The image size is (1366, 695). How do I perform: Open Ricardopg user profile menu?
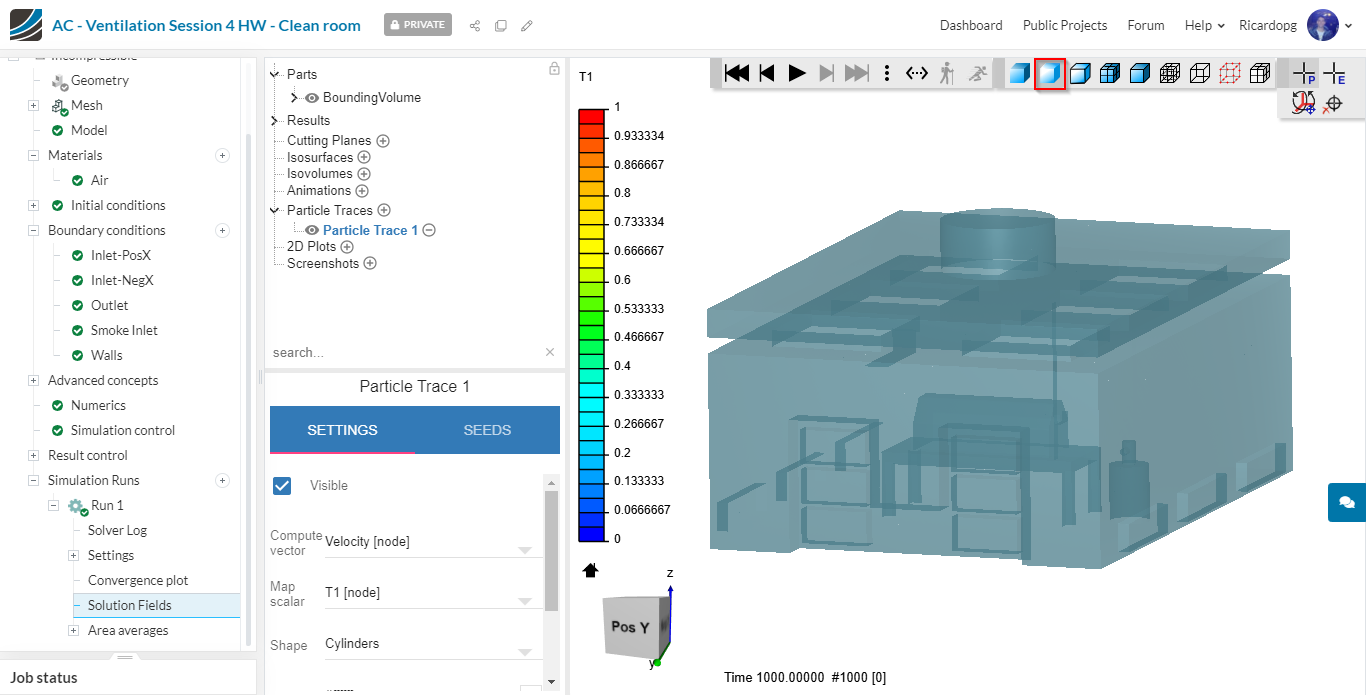(1297, 25)
